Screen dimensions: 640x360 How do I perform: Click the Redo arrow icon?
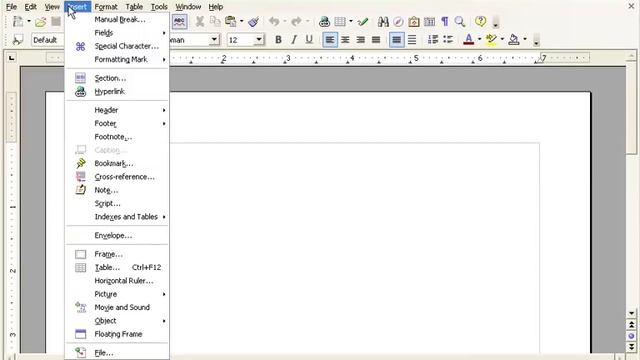297,22
